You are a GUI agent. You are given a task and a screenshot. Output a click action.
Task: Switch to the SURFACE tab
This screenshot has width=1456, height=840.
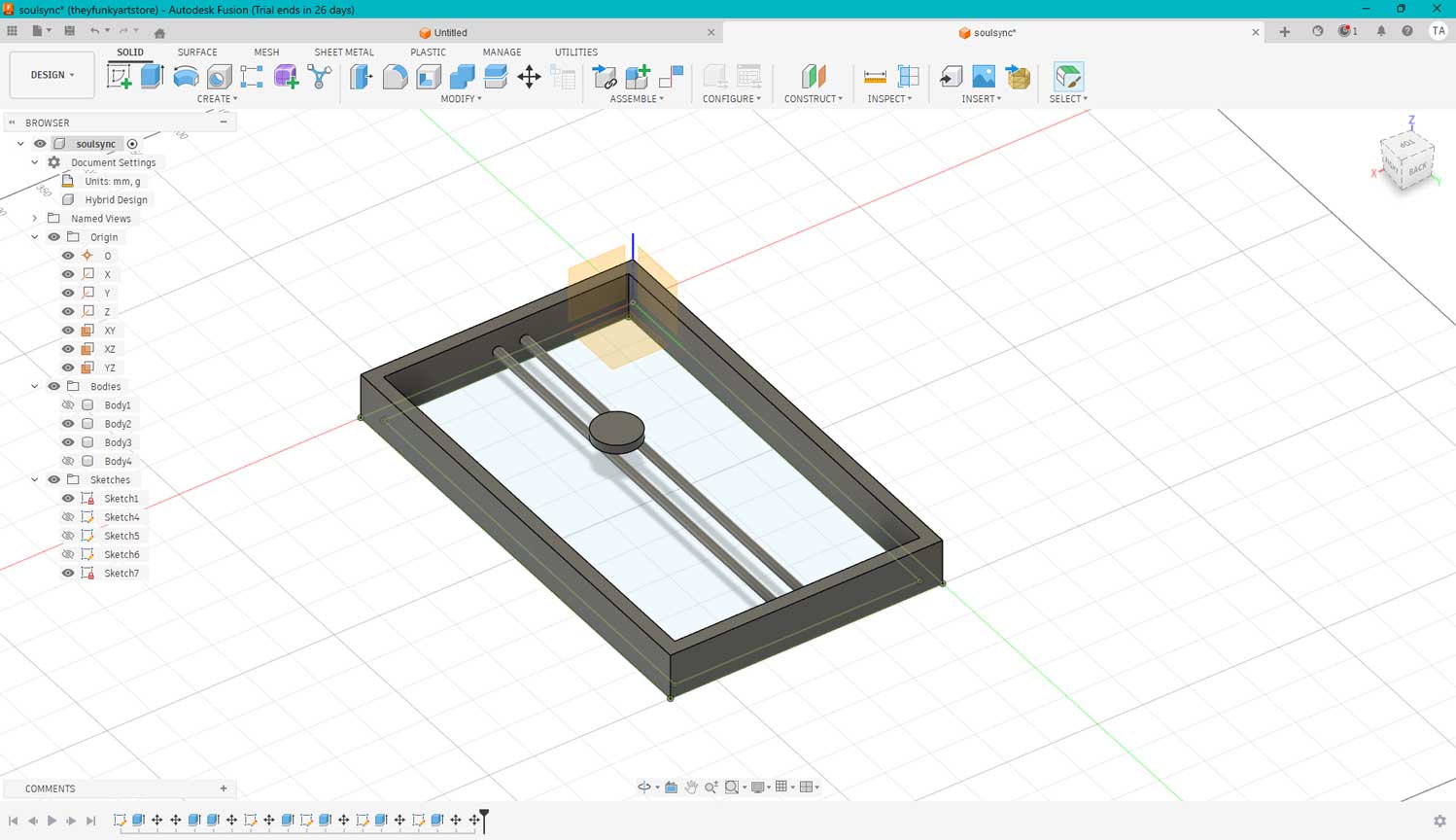tap(197, 52)
